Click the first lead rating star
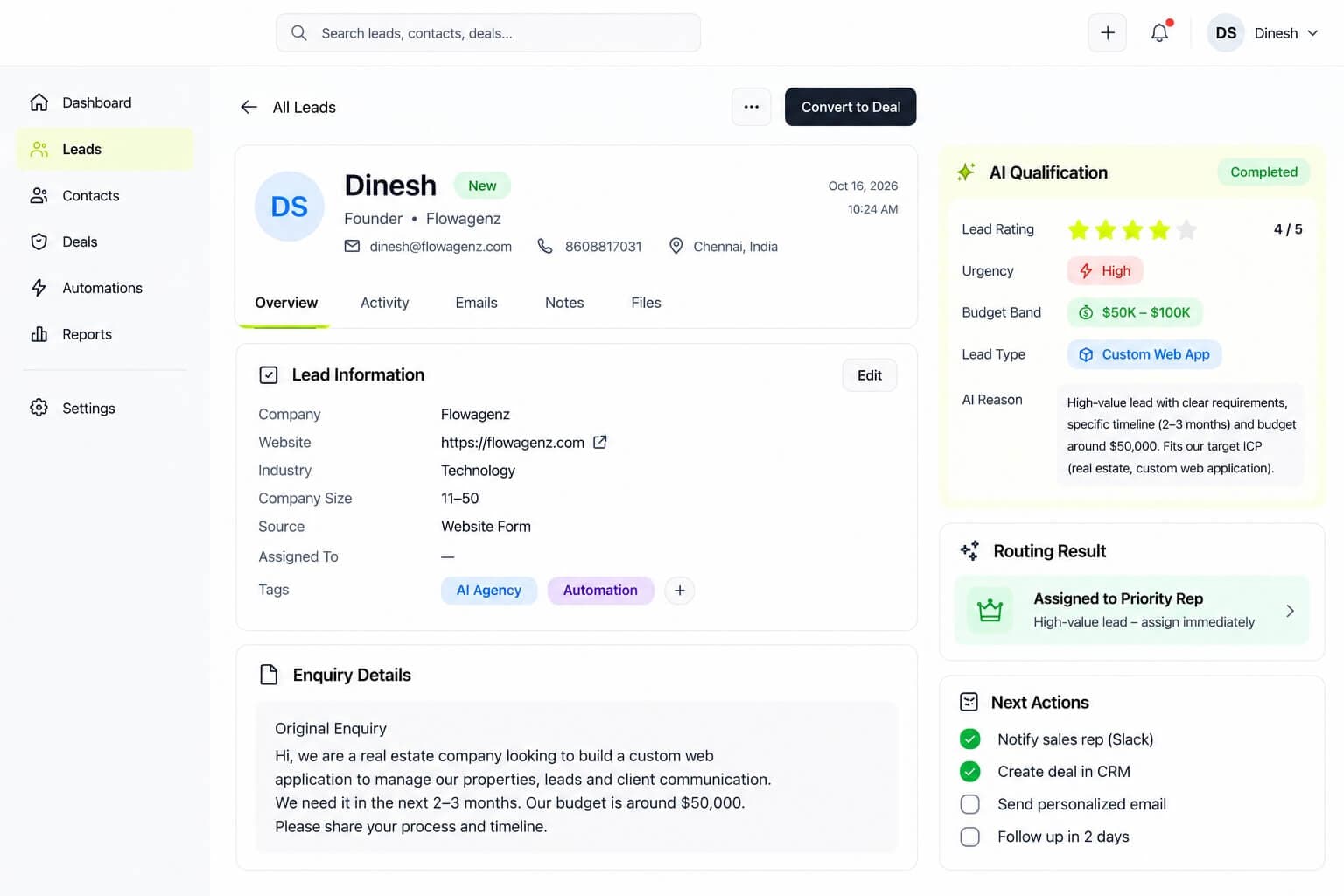The image size is (1344, 896). [1079, 229]
